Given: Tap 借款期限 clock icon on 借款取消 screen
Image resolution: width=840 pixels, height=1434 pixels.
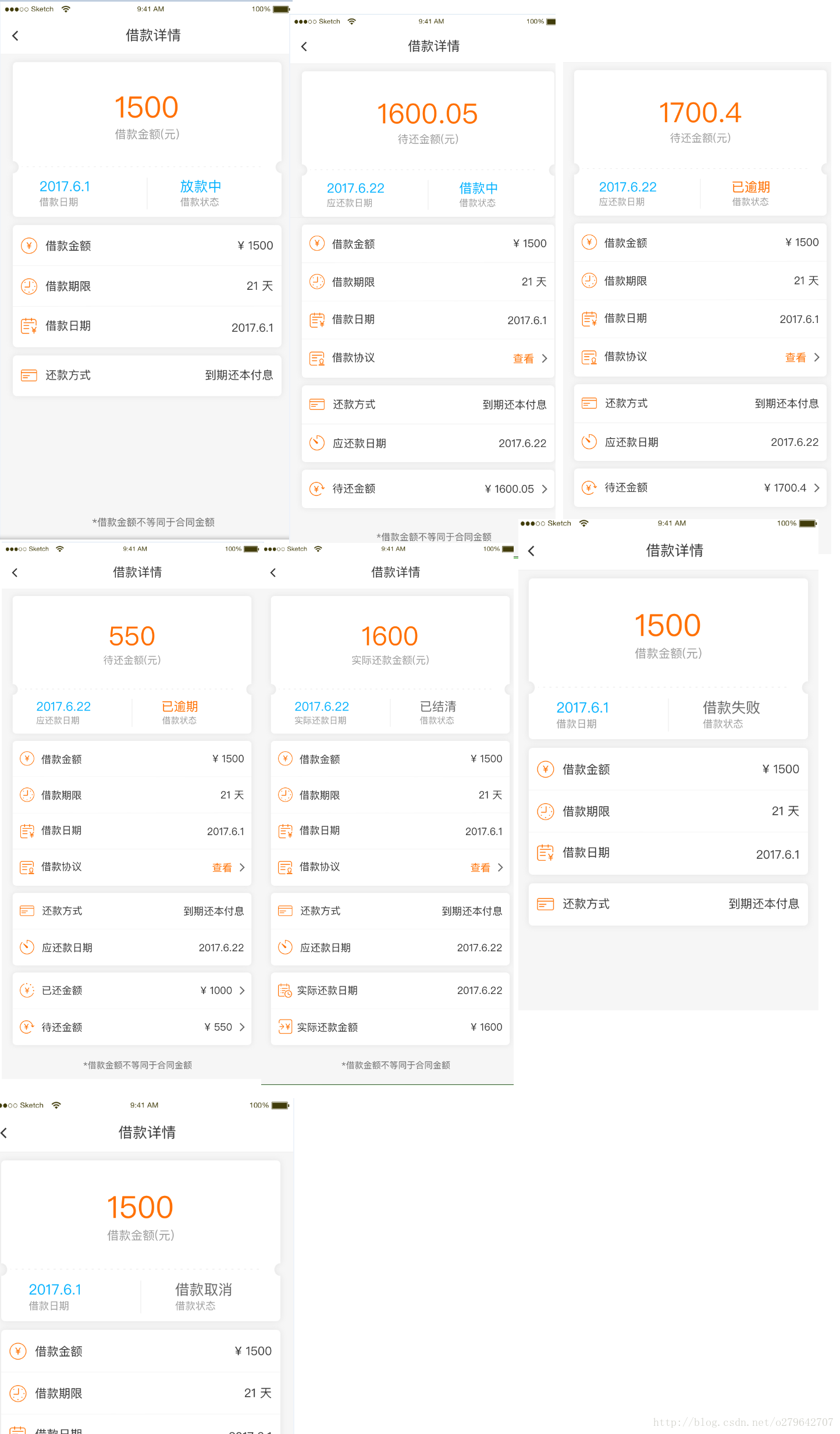Looking at the screenshot, I should tap(18, 1393).
